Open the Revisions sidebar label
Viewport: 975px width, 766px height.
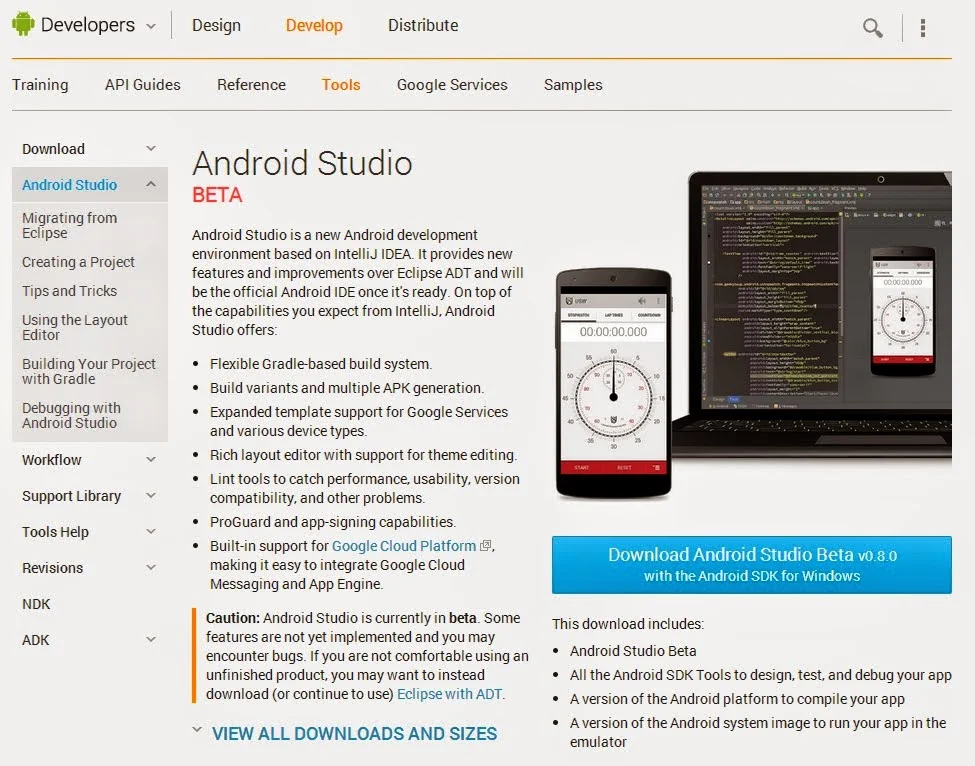coord(52,568)
